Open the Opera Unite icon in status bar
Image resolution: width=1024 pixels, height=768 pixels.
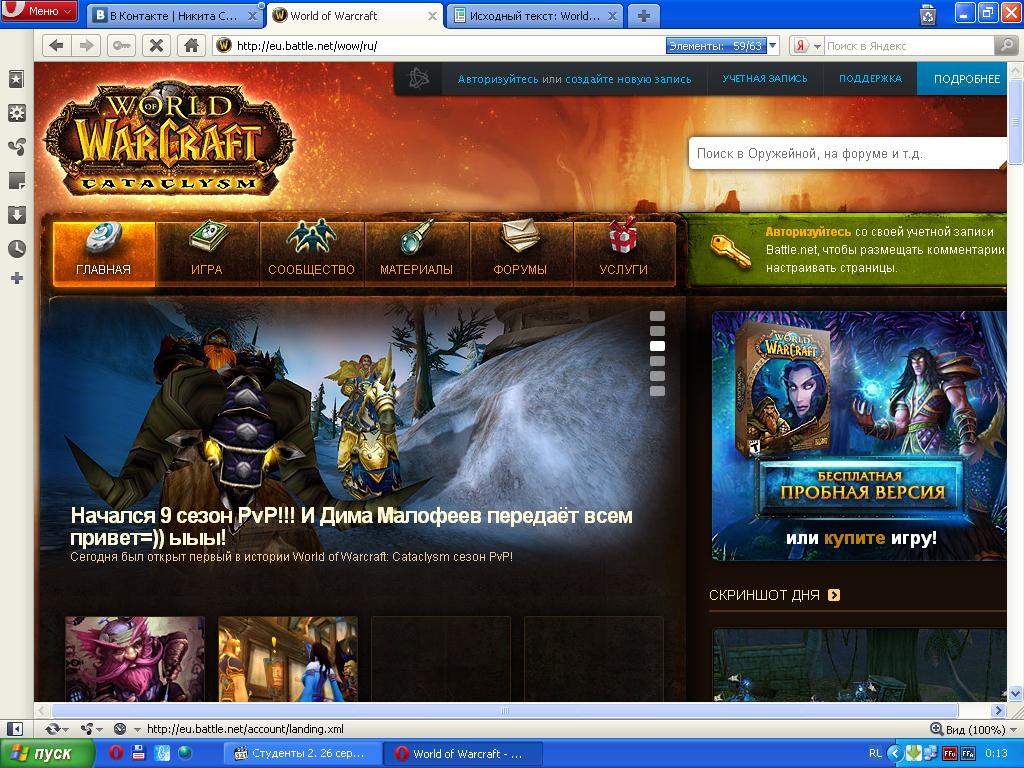coord(86,729)
